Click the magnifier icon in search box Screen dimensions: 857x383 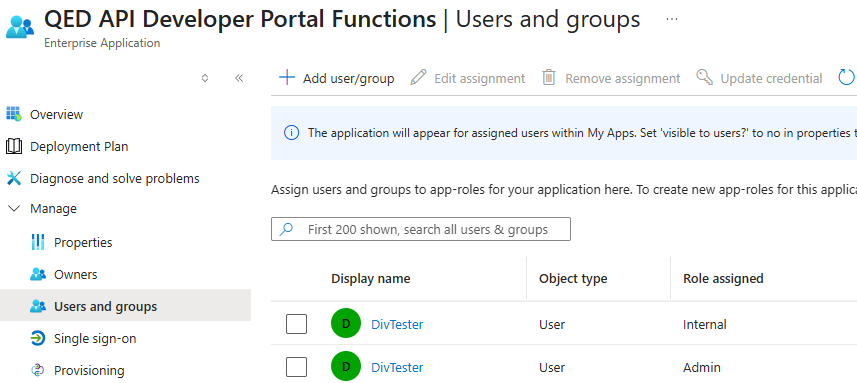point(286,229)
